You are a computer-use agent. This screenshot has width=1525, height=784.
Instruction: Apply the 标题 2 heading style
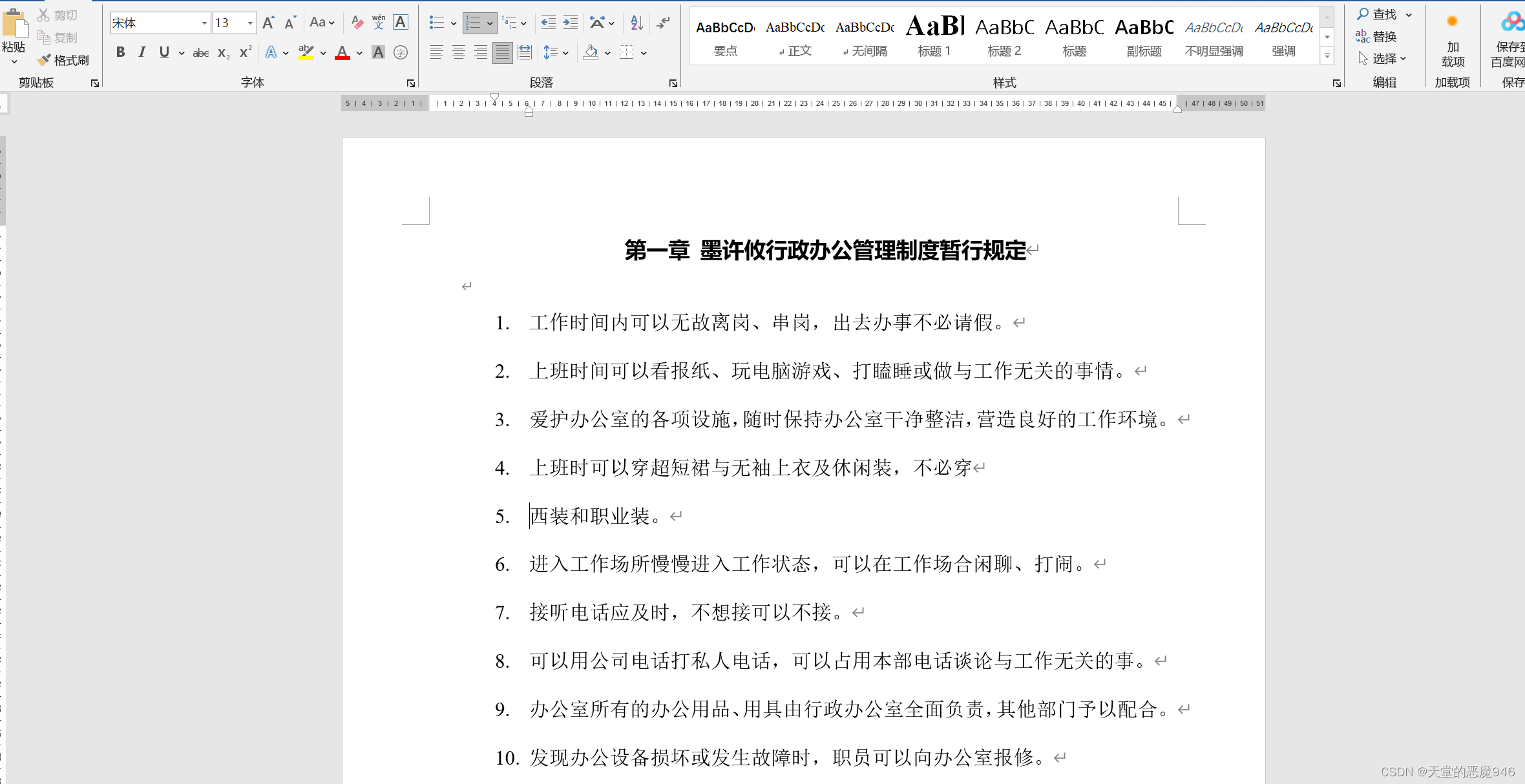click(1004, 37)
